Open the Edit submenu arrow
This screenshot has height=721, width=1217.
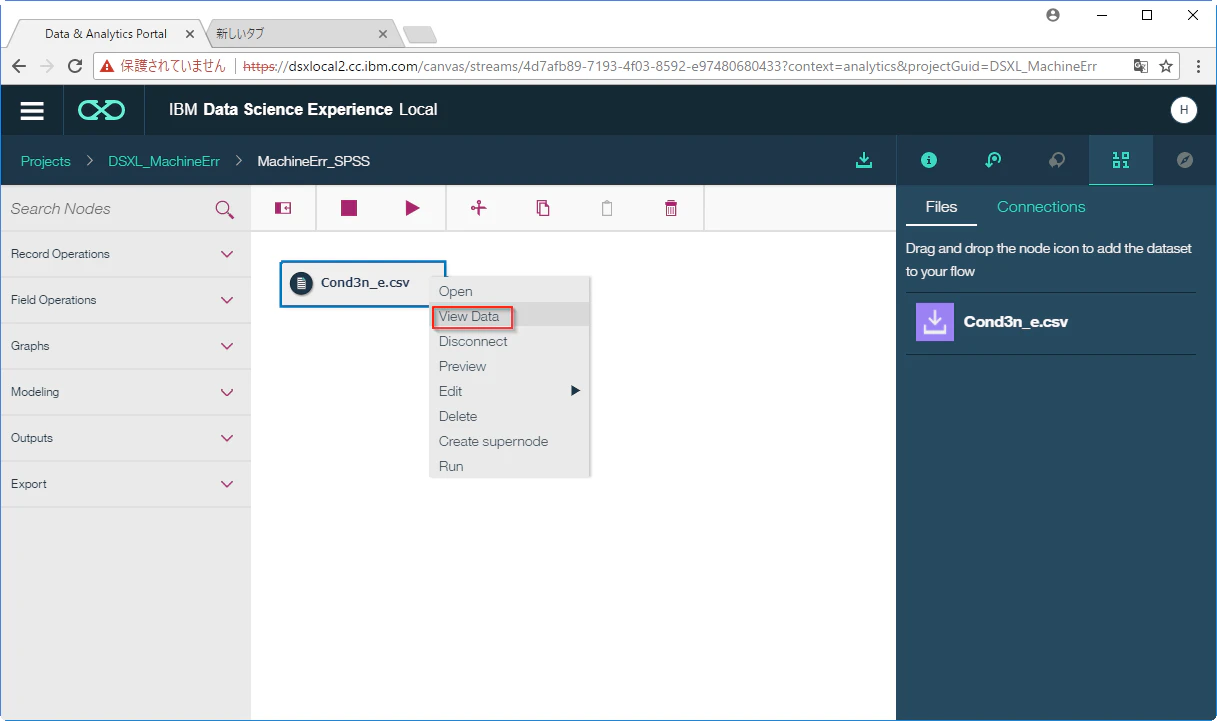575,391
